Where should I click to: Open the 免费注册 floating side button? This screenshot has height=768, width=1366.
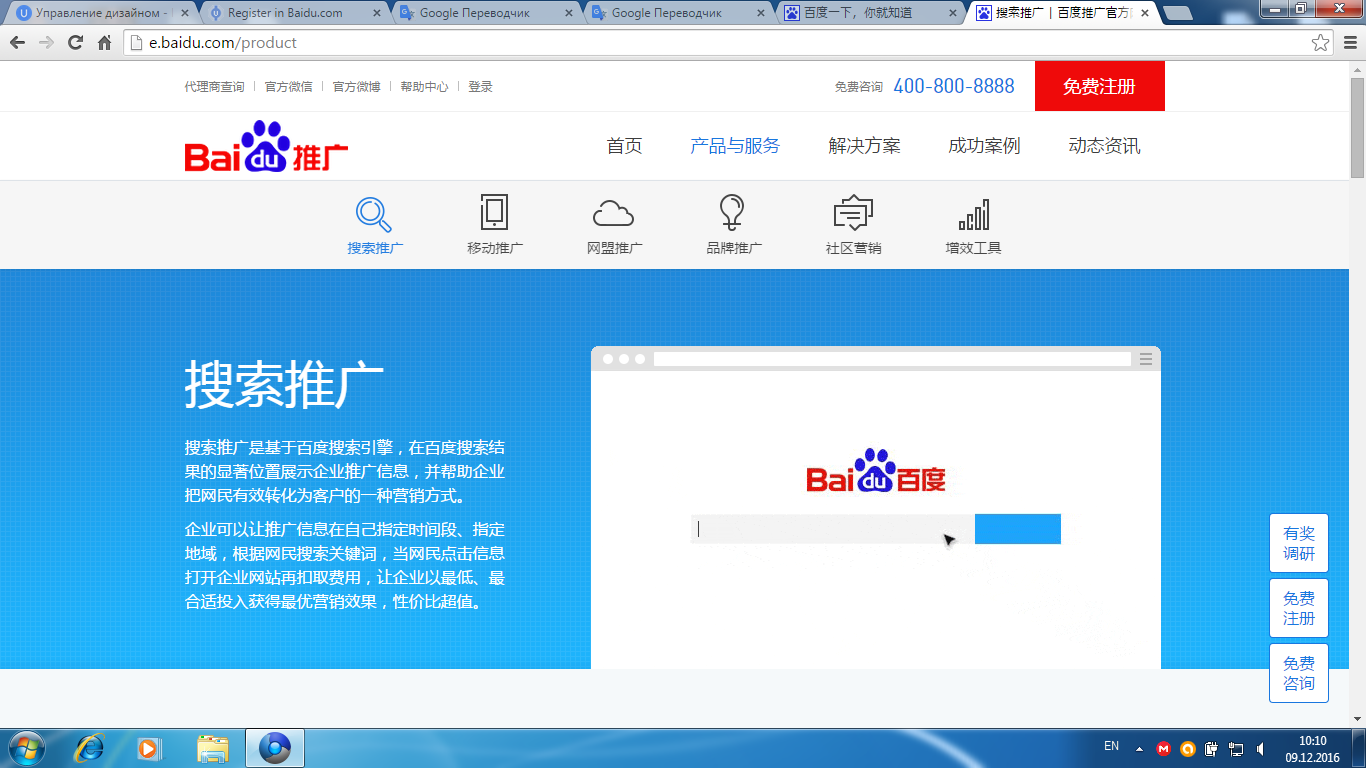click(x=1299, y=608)
